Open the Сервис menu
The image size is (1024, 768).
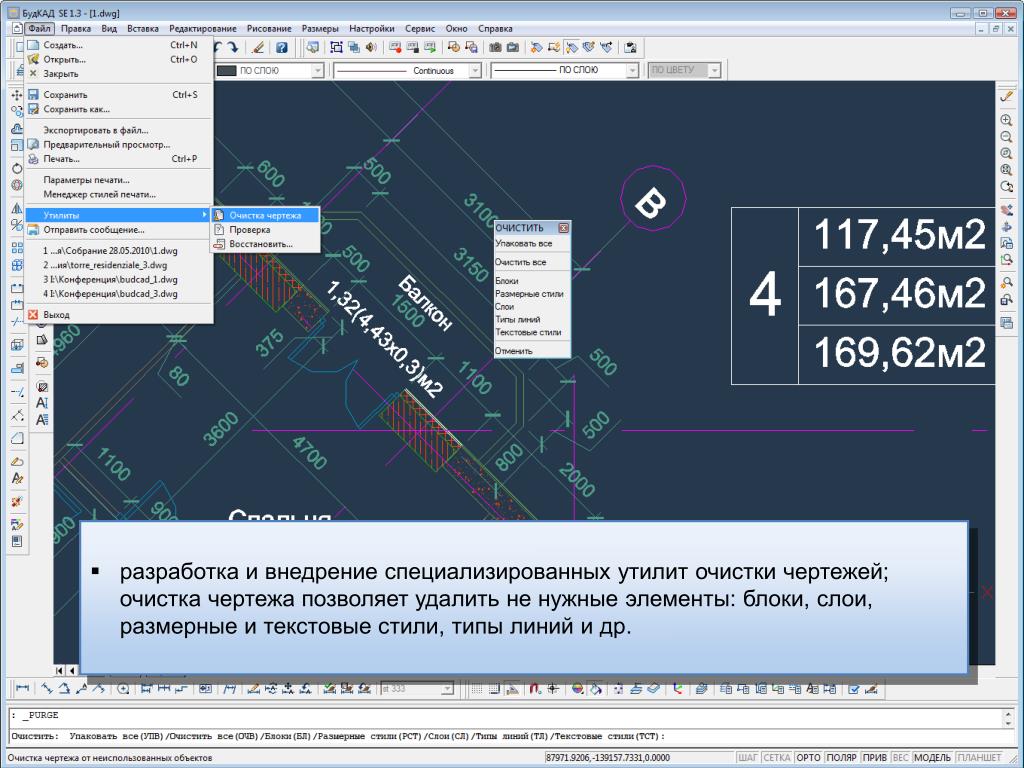tap(420, 29)
